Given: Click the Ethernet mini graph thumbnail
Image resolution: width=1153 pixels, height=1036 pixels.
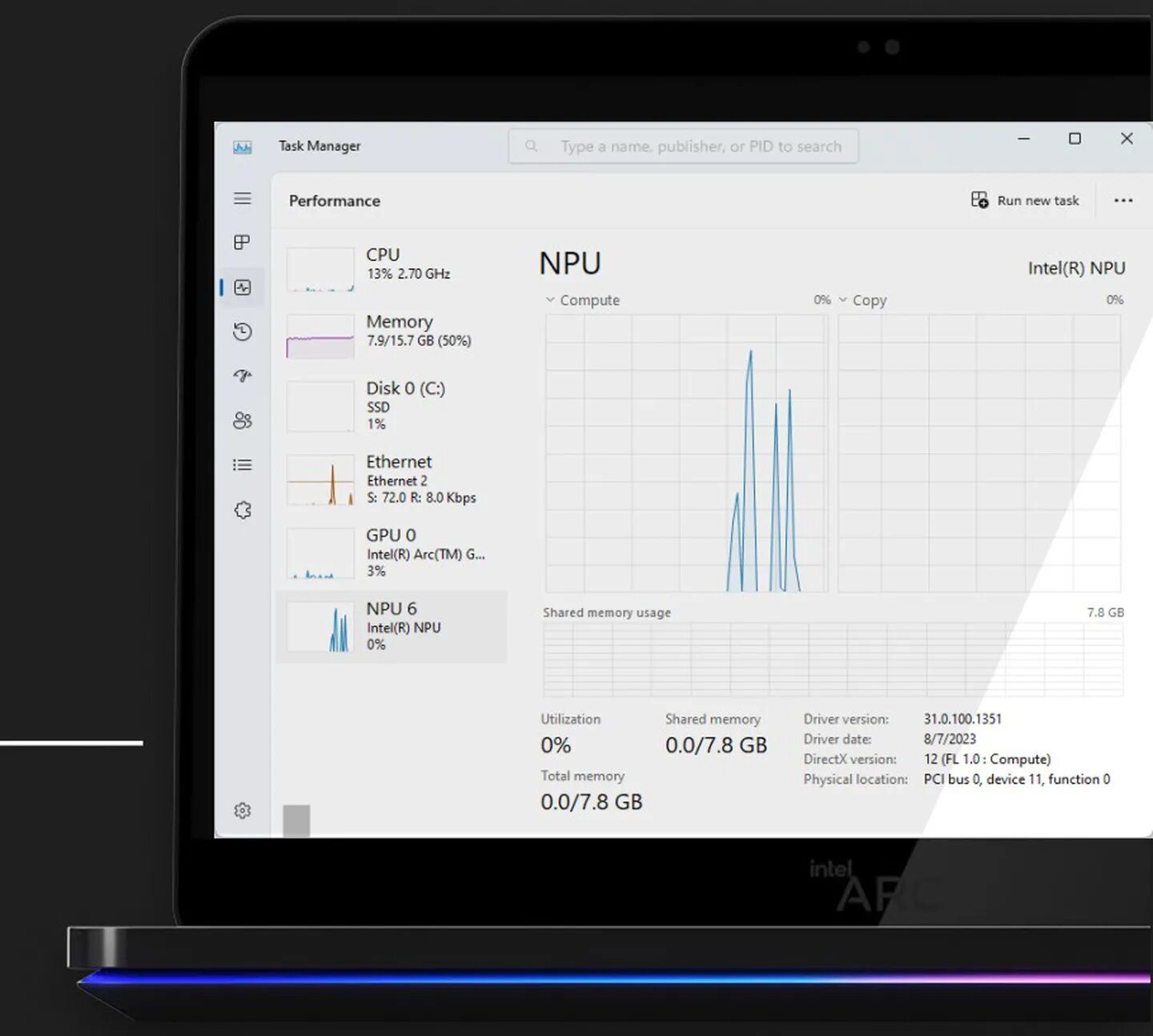Looking at the screenshot, I should coord(320,480).
